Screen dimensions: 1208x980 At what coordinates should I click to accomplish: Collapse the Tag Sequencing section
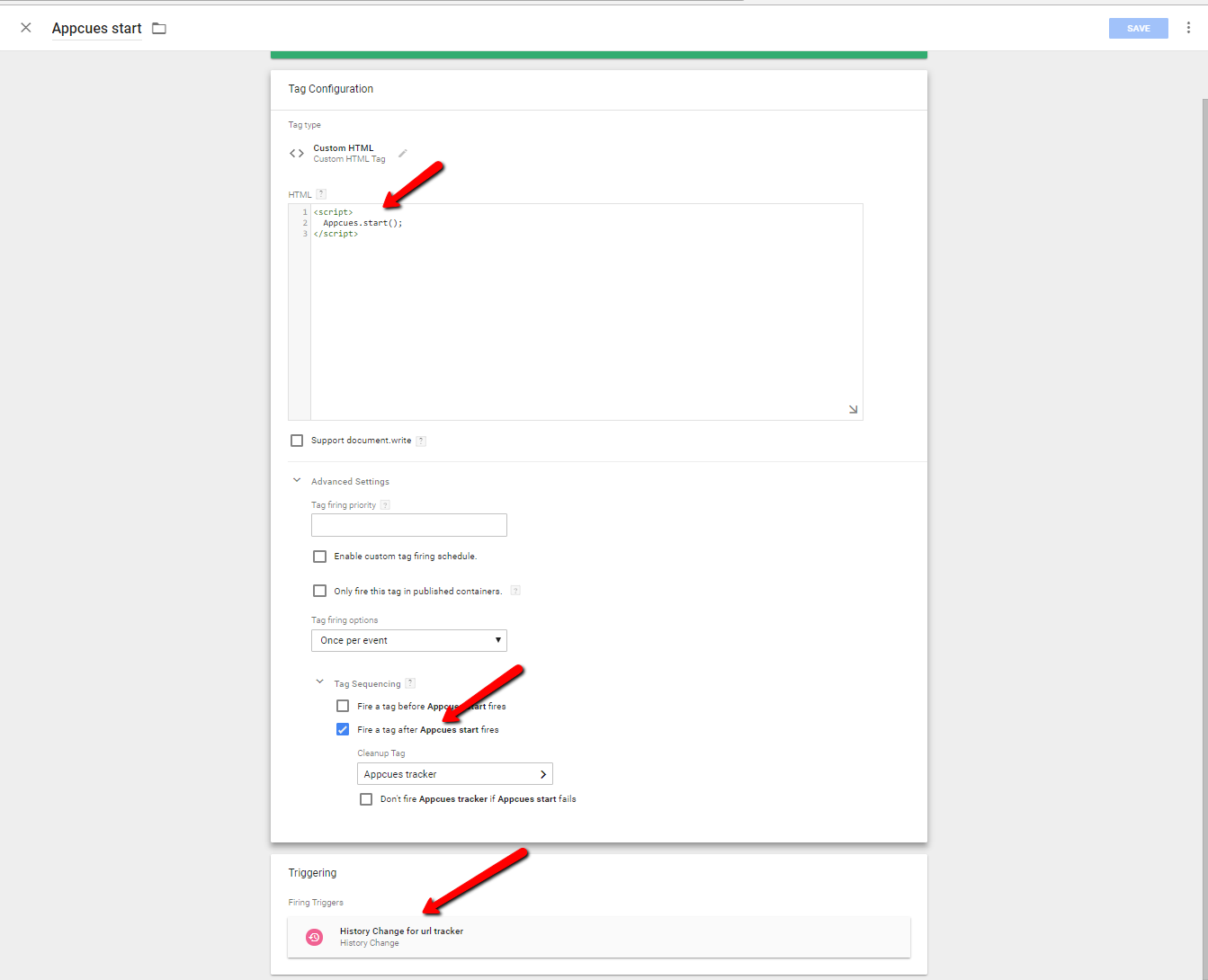(x=319, y=682)
